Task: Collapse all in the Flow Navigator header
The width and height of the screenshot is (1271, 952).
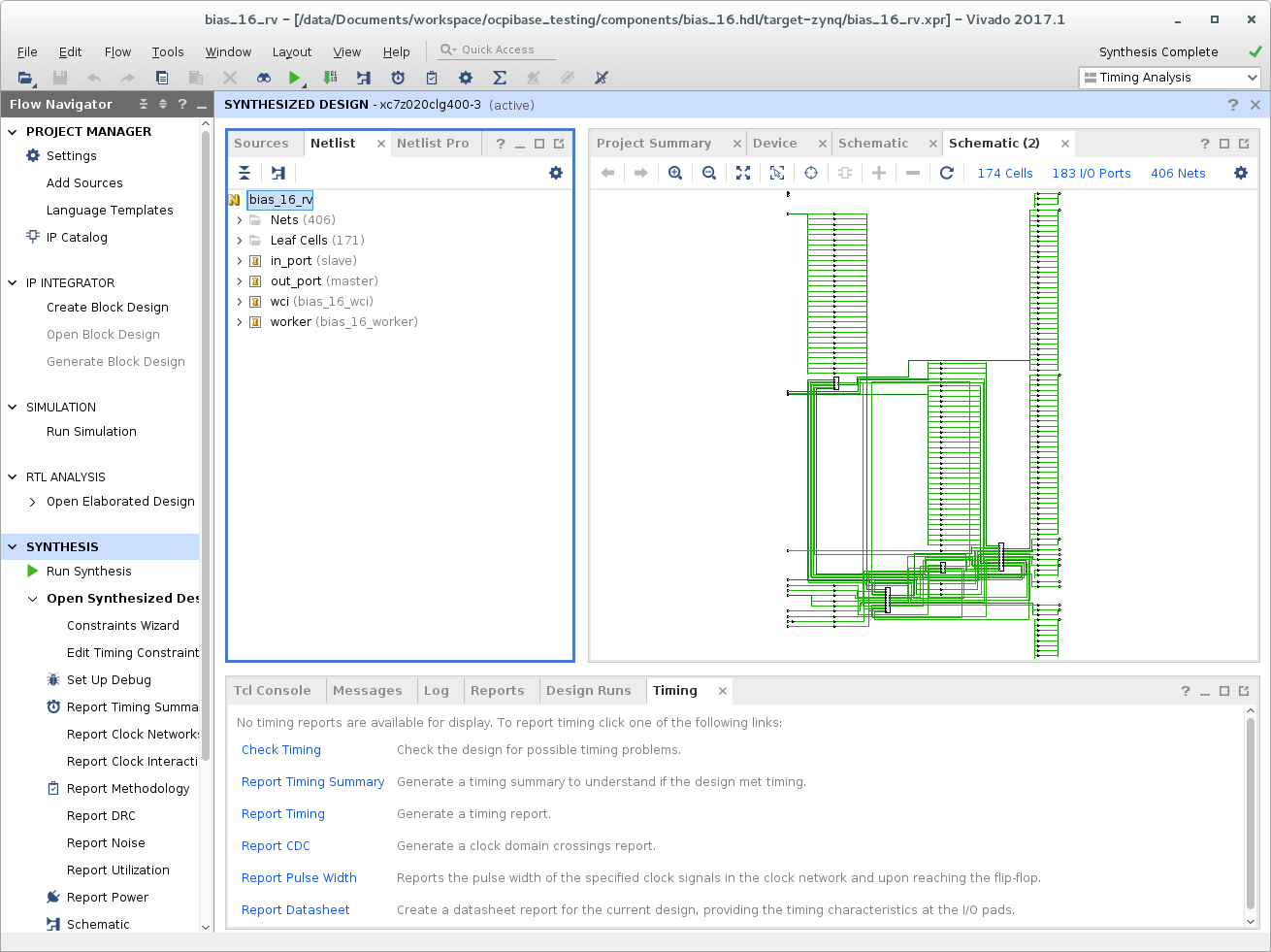Action: coord(144,104)
